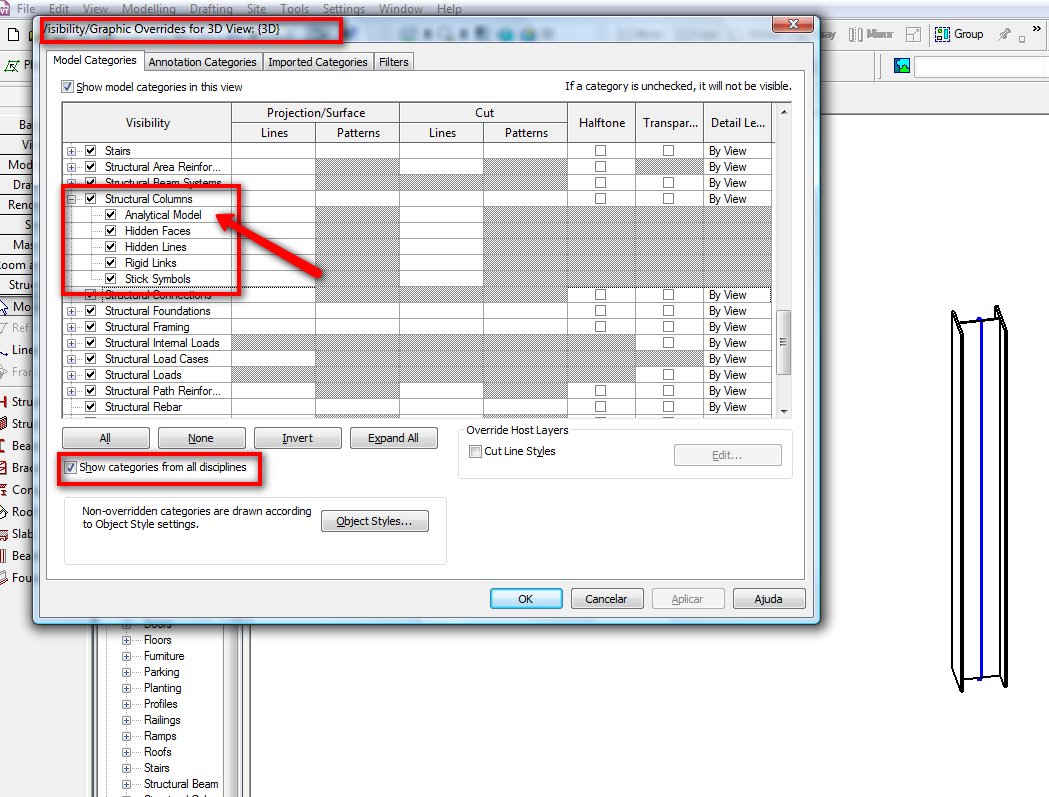This screenshot has height=797, width=1049.
Task: Select Profiles in the project browser behind
Action: click(x=161, y=704)
